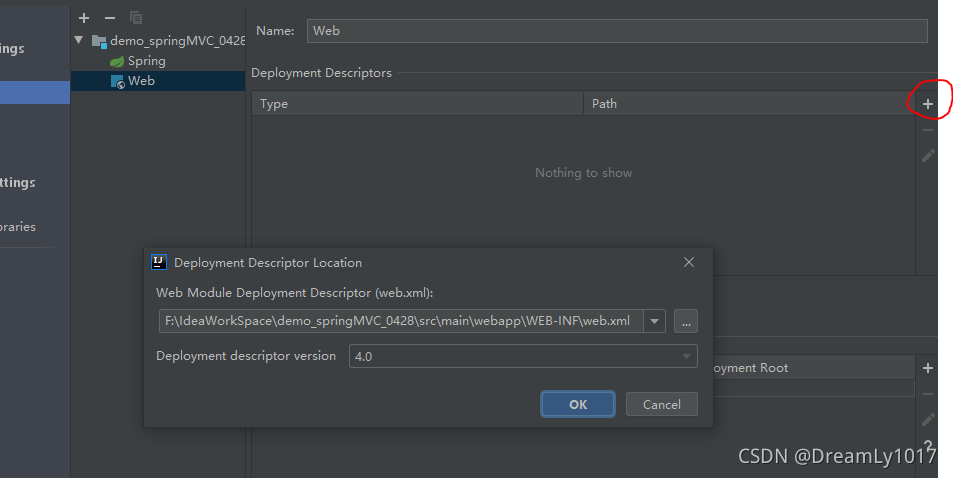953x478 pixels.
Task: Click the help question mark icon
Action: coord(928,446)
